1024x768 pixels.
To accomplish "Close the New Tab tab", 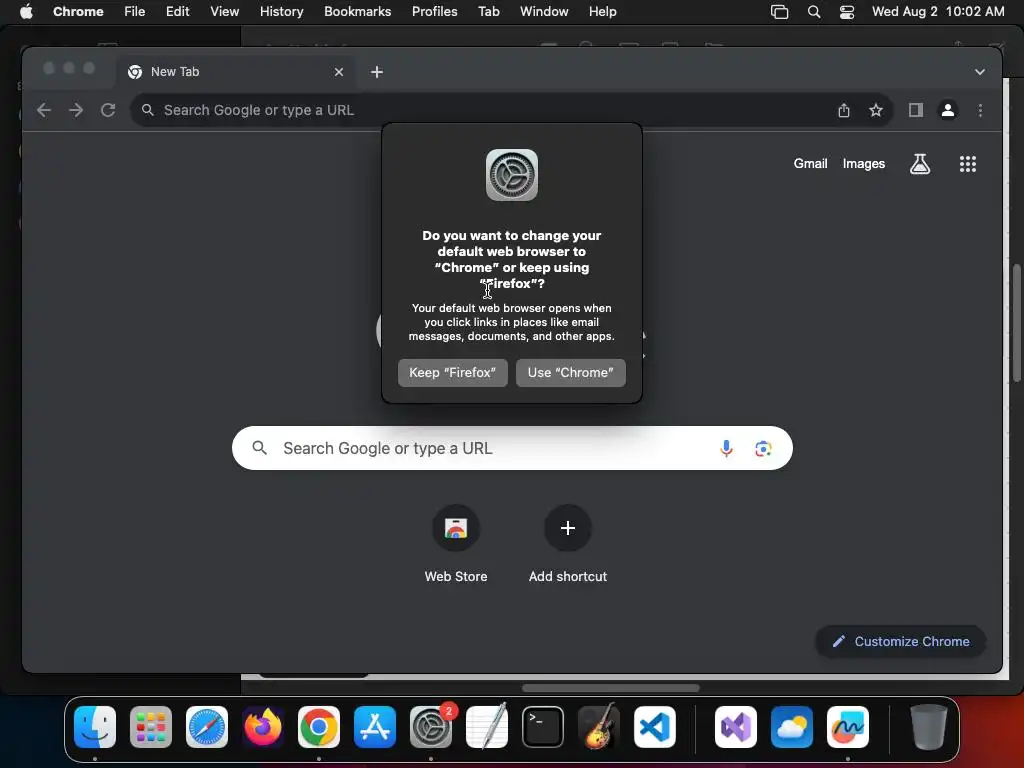I will click(338, 72).
